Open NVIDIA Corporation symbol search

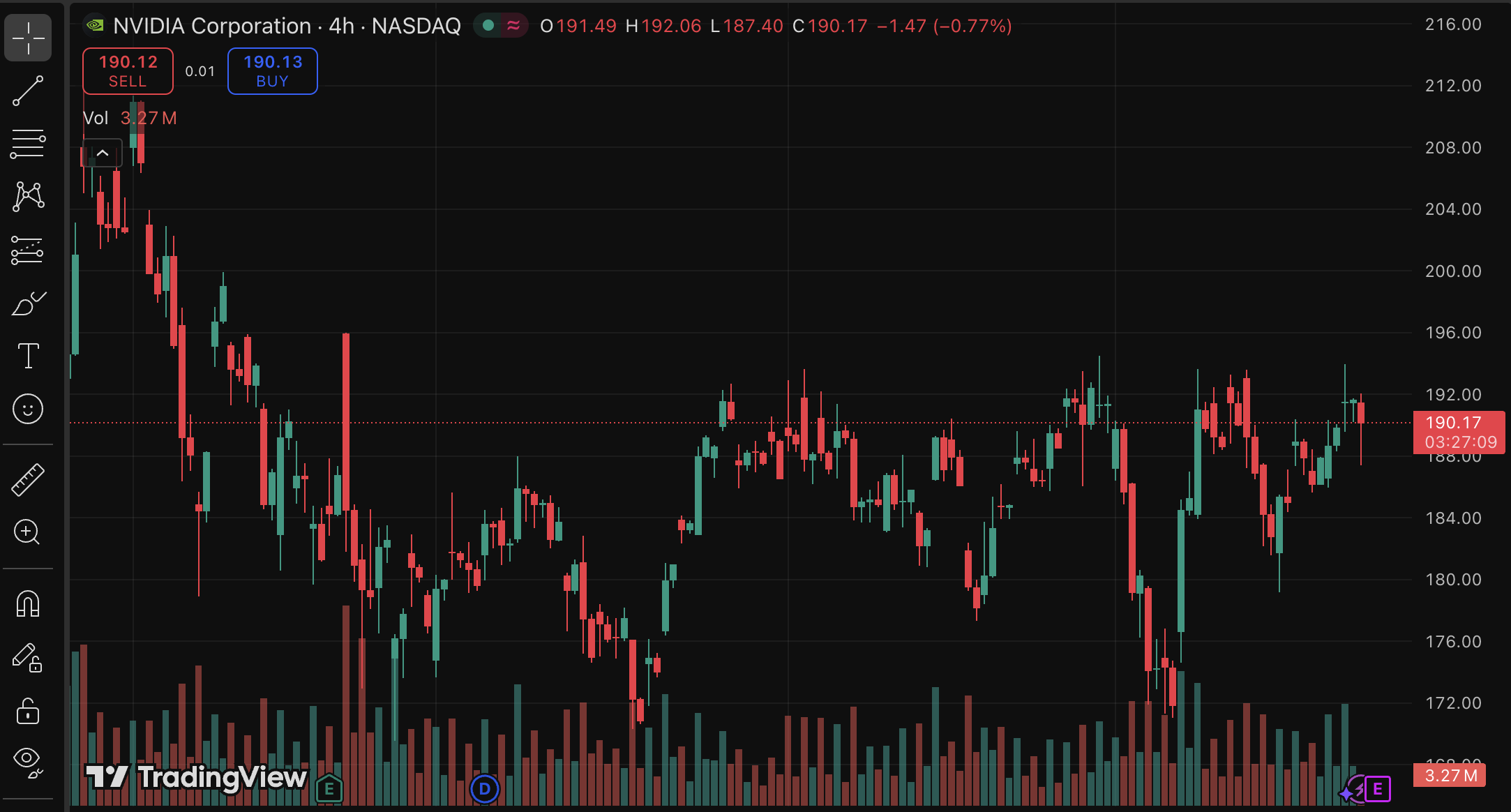[x=211, y=26]
